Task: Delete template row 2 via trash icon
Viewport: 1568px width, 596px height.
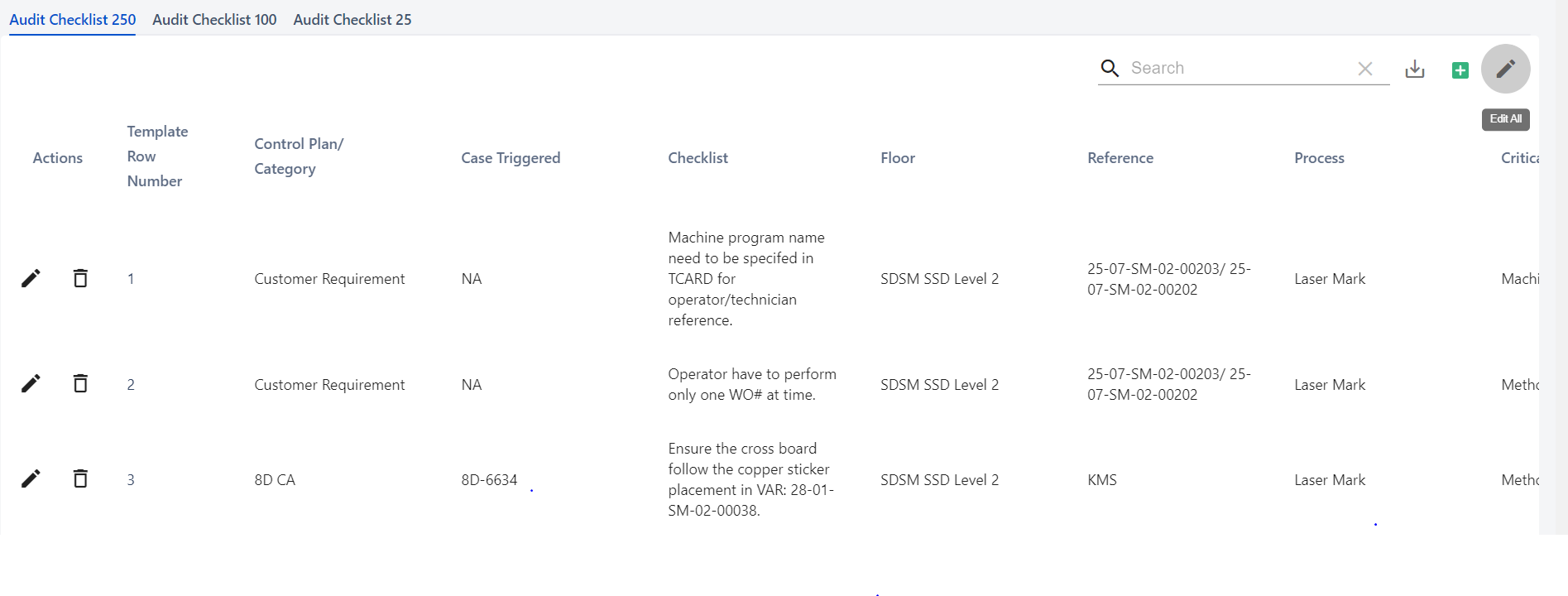Action: click(x=80, y=383)
